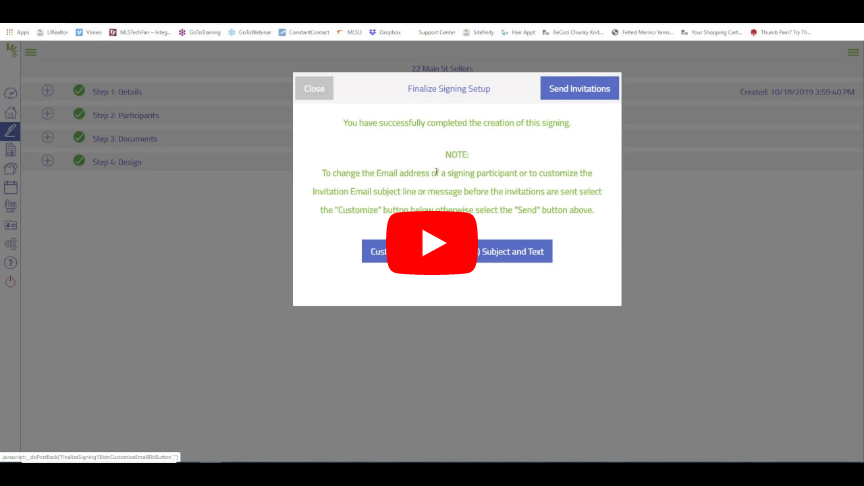Open the home icon in sidebar
This screenshot has width=864, height=486.
[x=11, y=112]
